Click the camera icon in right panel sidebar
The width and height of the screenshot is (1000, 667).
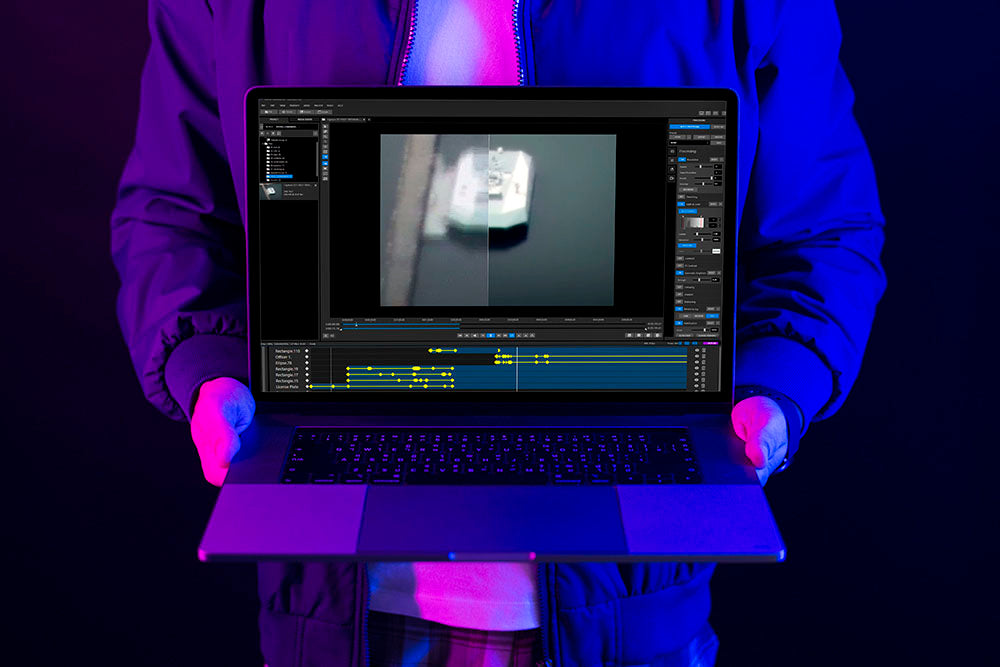coord(672,178)
